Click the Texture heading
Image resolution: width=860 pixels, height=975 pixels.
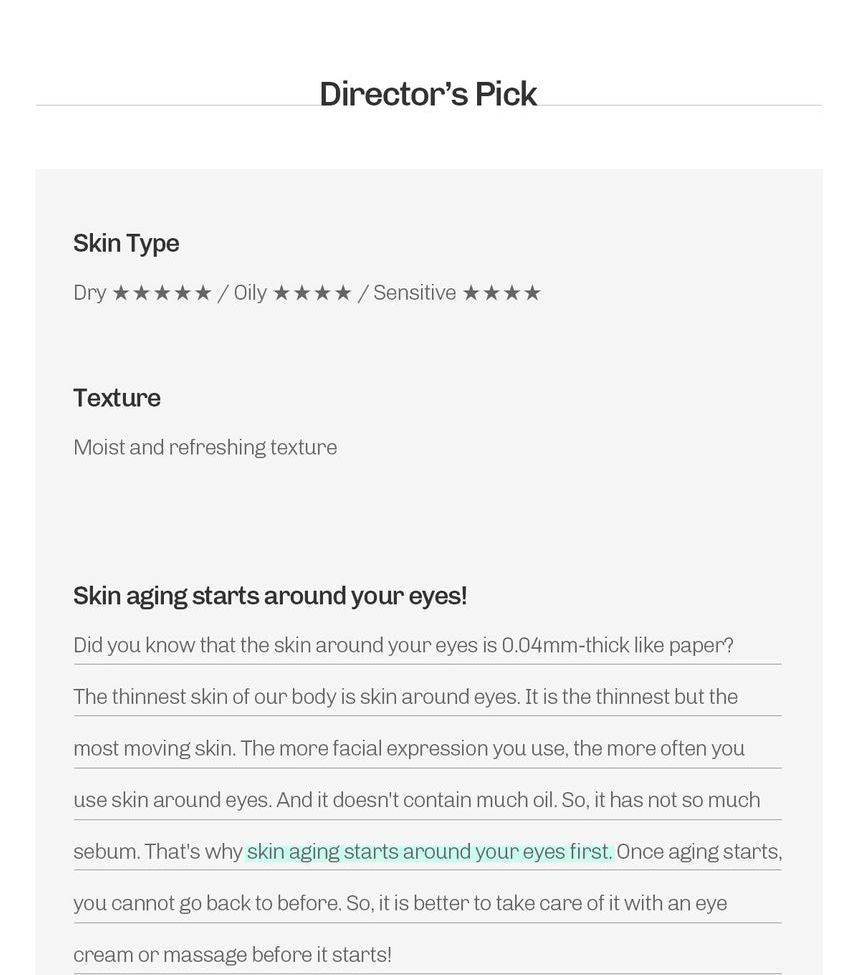coord(117,398)
